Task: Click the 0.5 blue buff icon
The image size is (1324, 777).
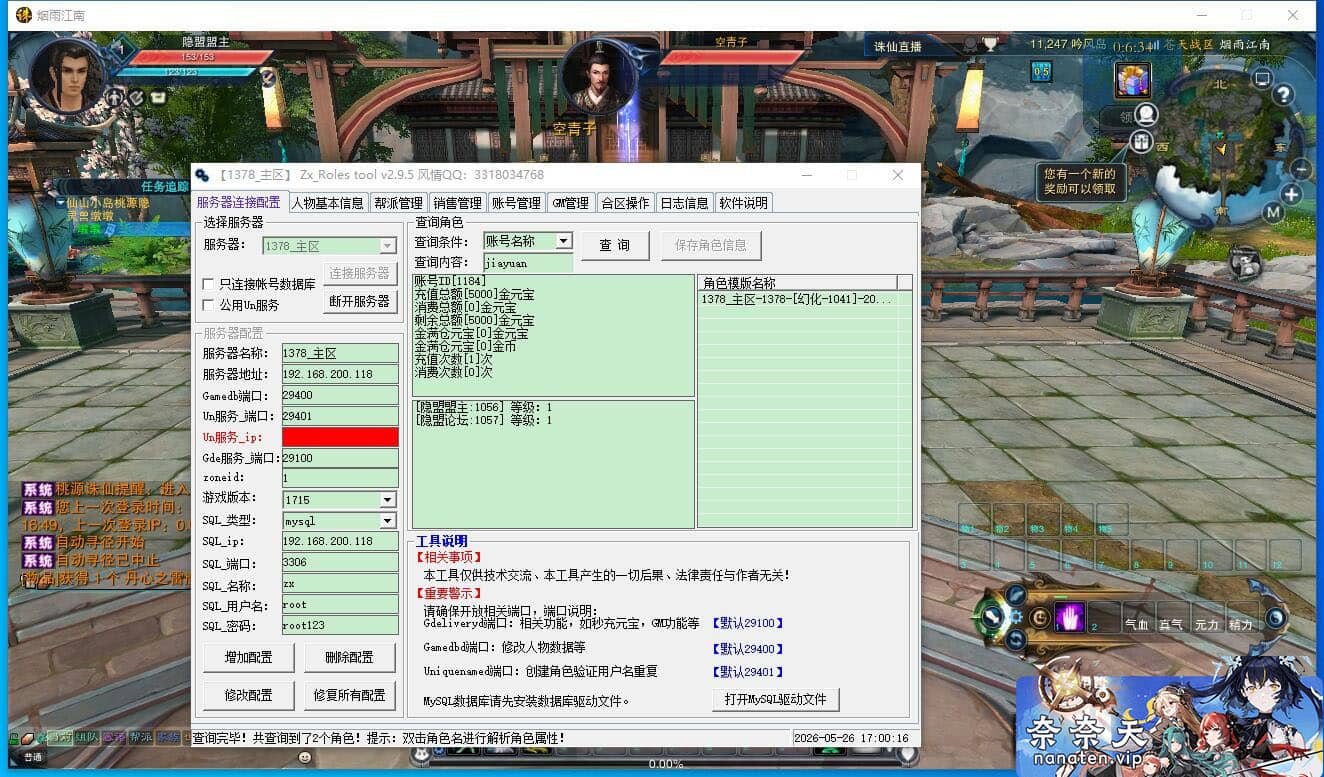Action: point(1041,72)
